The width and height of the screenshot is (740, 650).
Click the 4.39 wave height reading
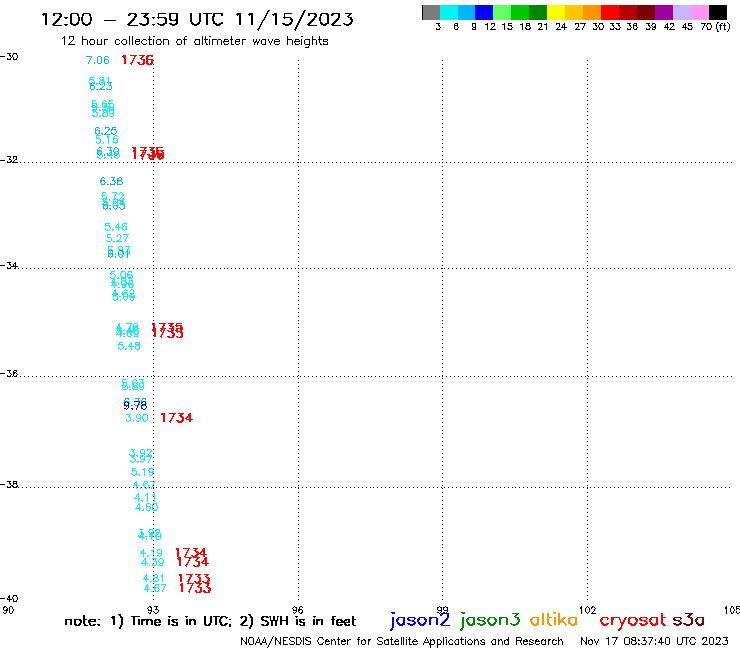[x=153, y=562]
